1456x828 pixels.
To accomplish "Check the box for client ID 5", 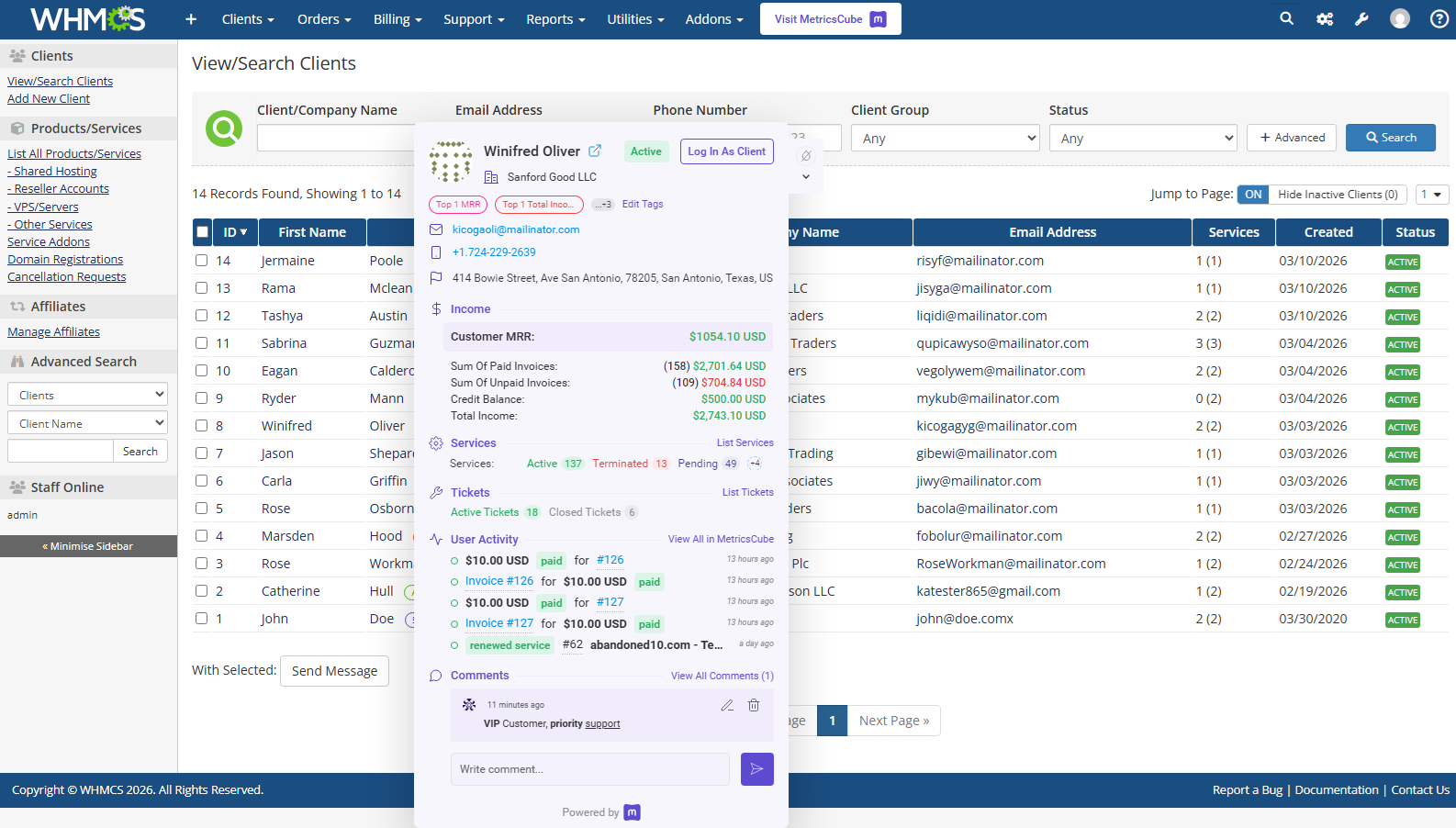I will (201, 509).
